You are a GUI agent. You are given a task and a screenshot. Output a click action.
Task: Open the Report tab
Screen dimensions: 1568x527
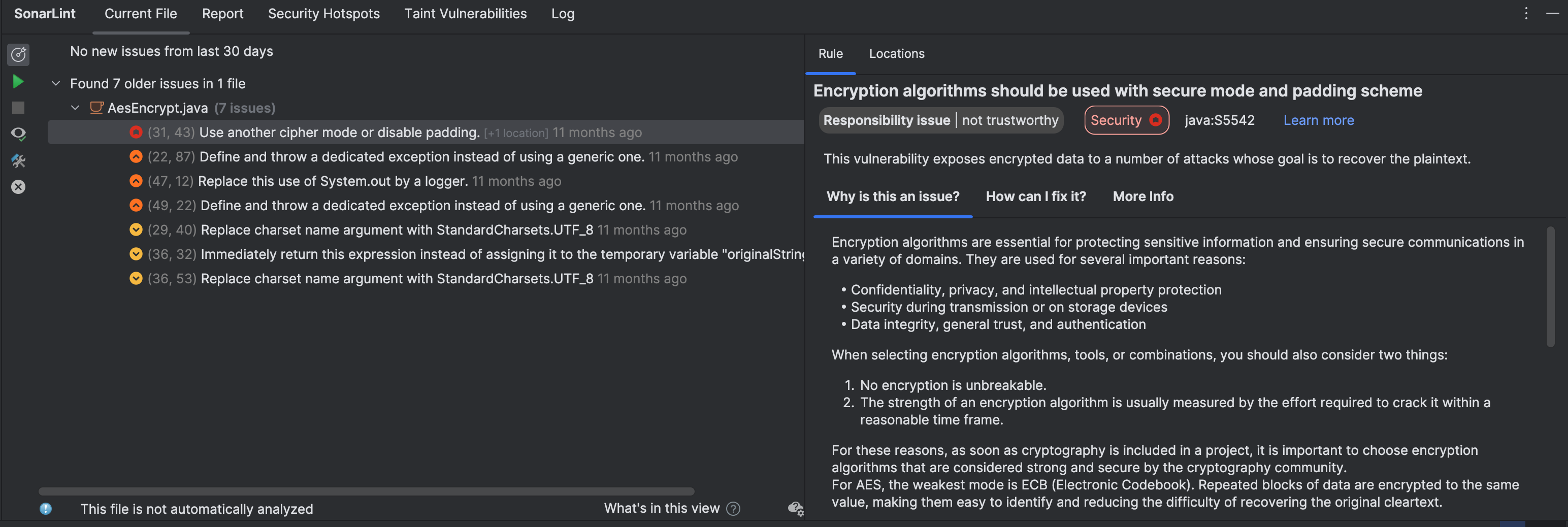(x=222, y=14)
